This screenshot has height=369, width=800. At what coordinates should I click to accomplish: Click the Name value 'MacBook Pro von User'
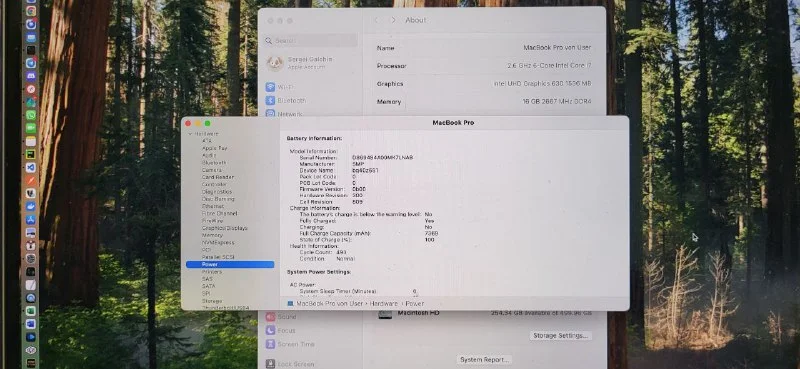(557, 47)
